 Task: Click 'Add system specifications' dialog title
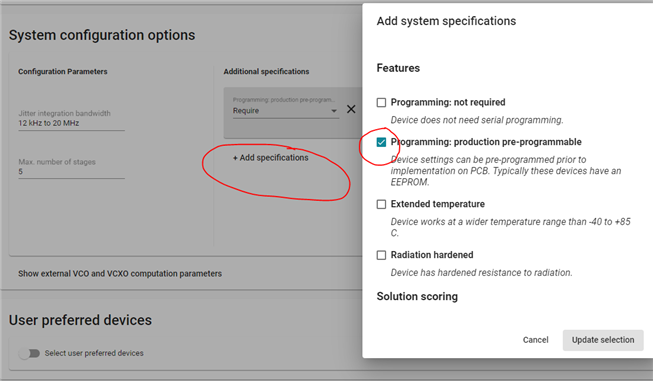point(446,21)
